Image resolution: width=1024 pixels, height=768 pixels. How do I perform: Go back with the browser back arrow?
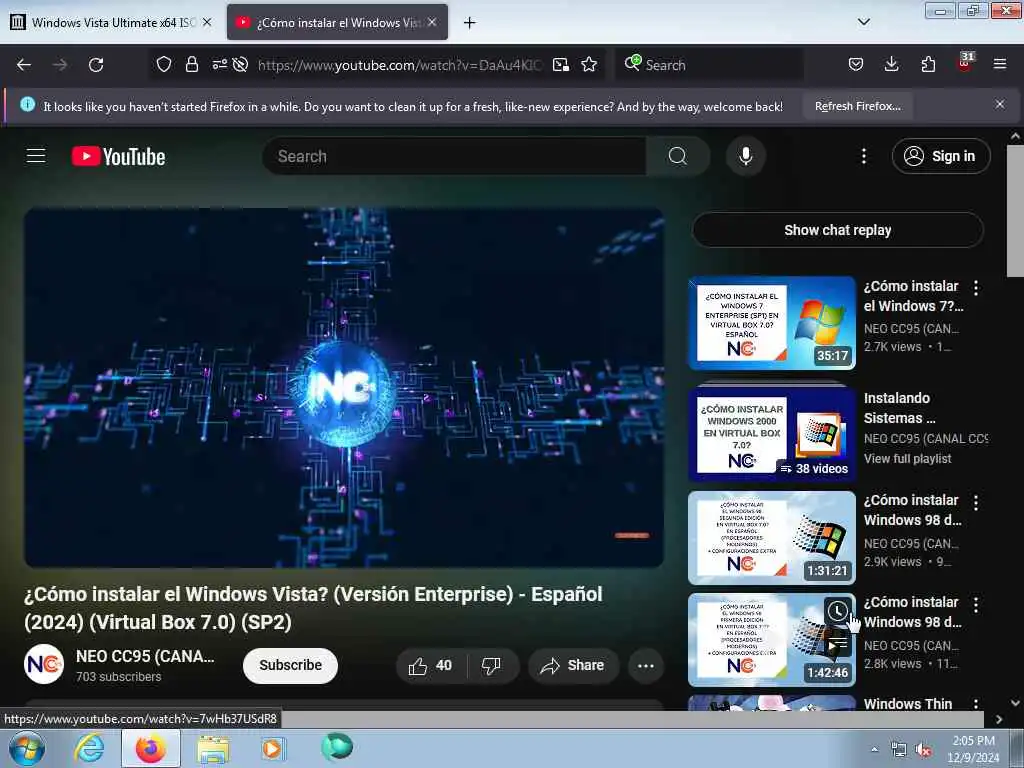pyautogui.click(x=24, y=65)
